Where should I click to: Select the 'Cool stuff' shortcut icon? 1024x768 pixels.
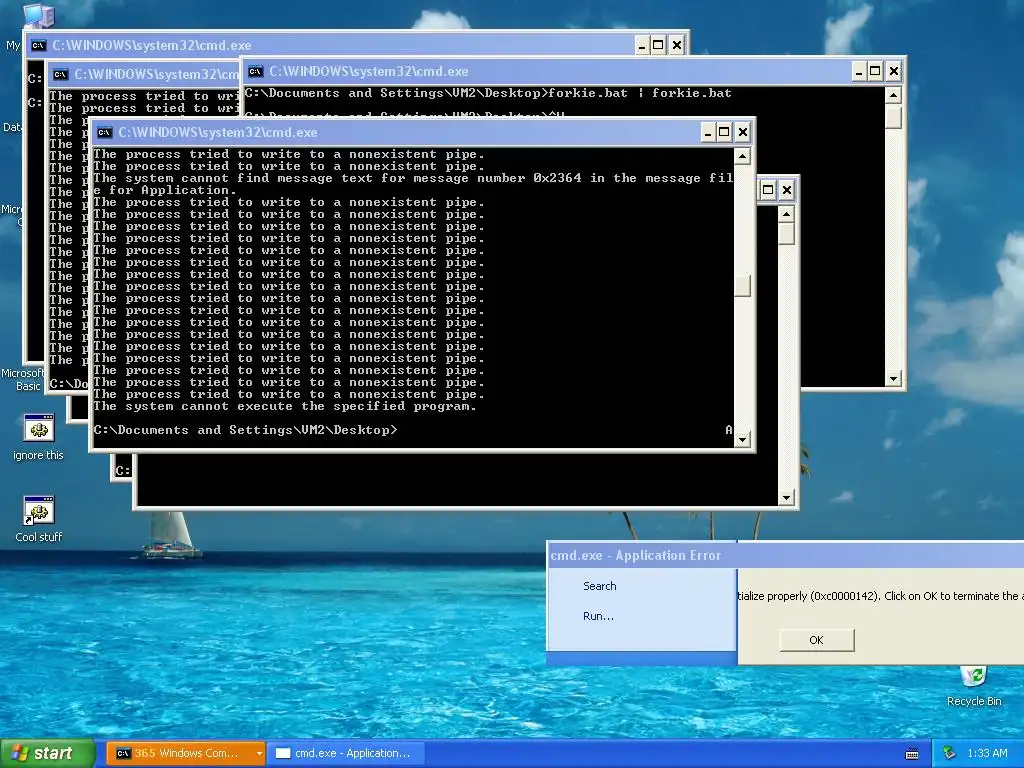tap(39, 519)
